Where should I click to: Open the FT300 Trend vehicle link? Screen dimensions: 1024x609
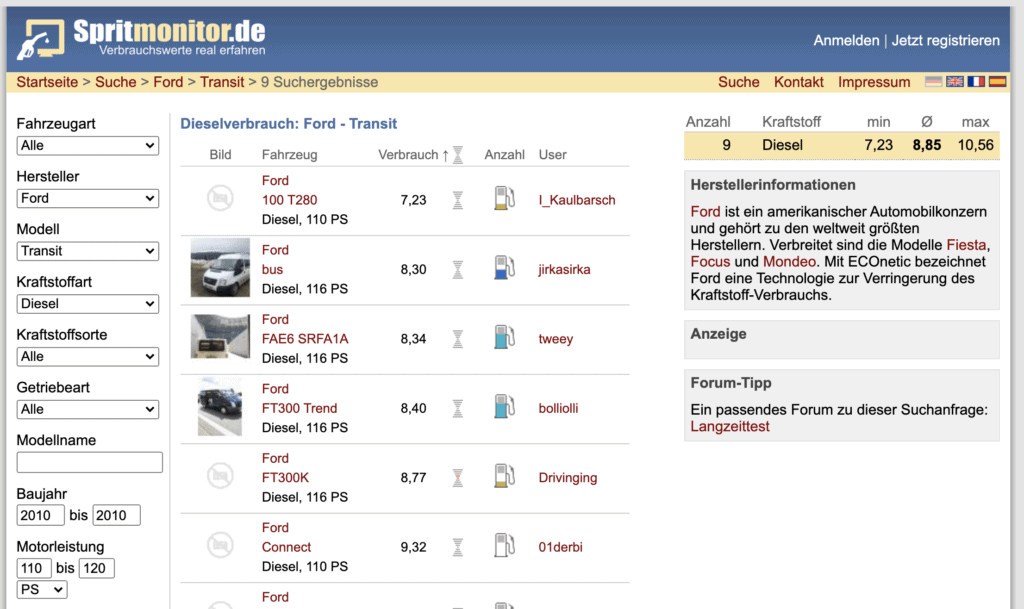300,409
